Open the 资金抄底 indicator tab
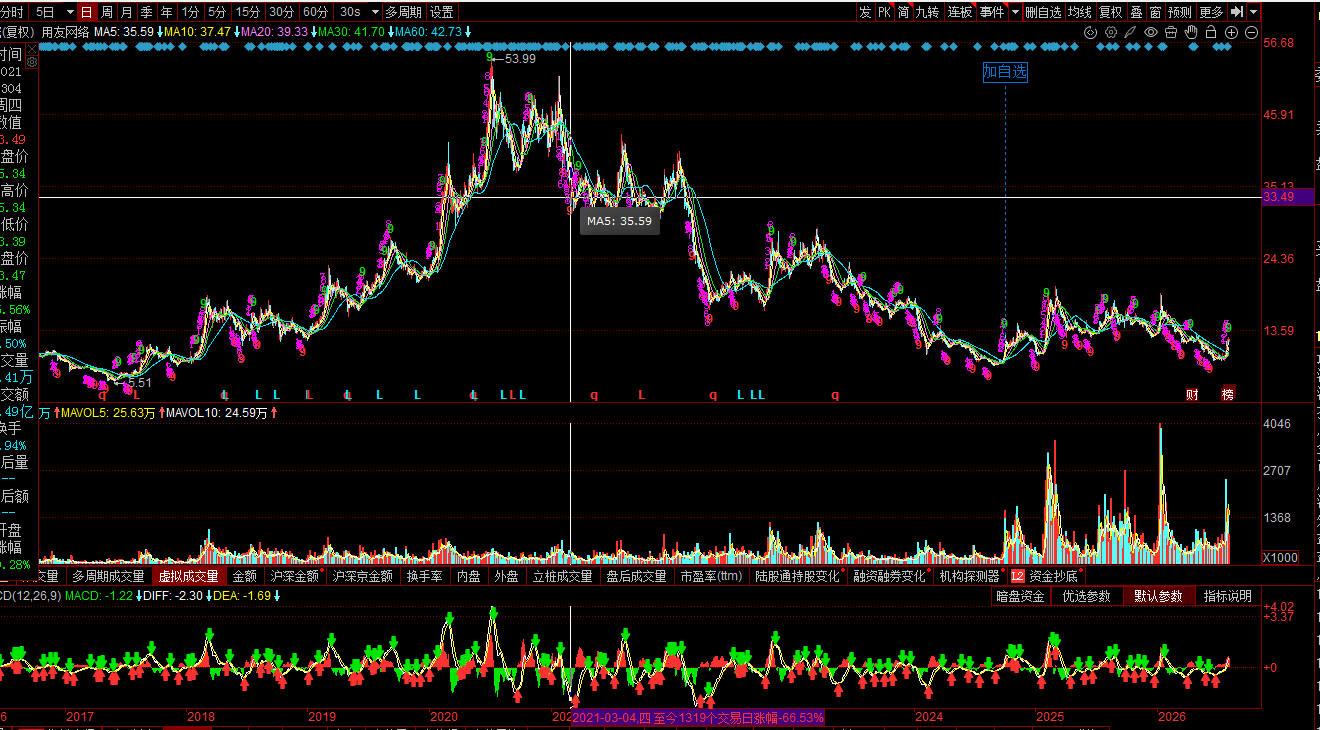 click(x=1046, y=576)
